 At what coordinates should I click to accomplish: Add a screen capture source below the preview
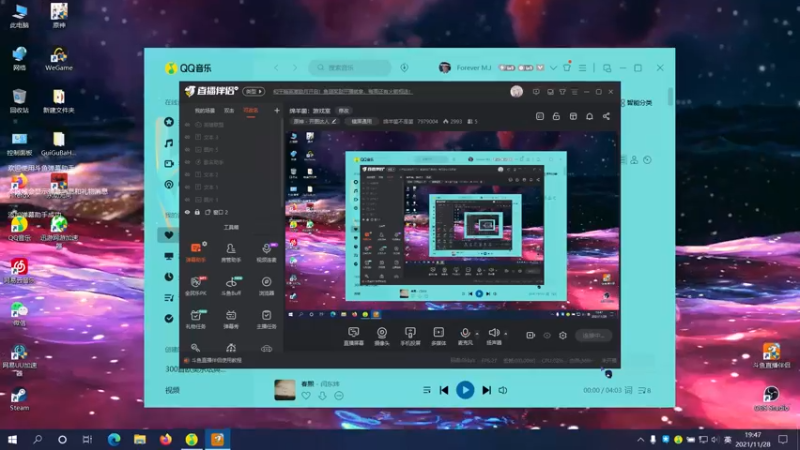354,336
